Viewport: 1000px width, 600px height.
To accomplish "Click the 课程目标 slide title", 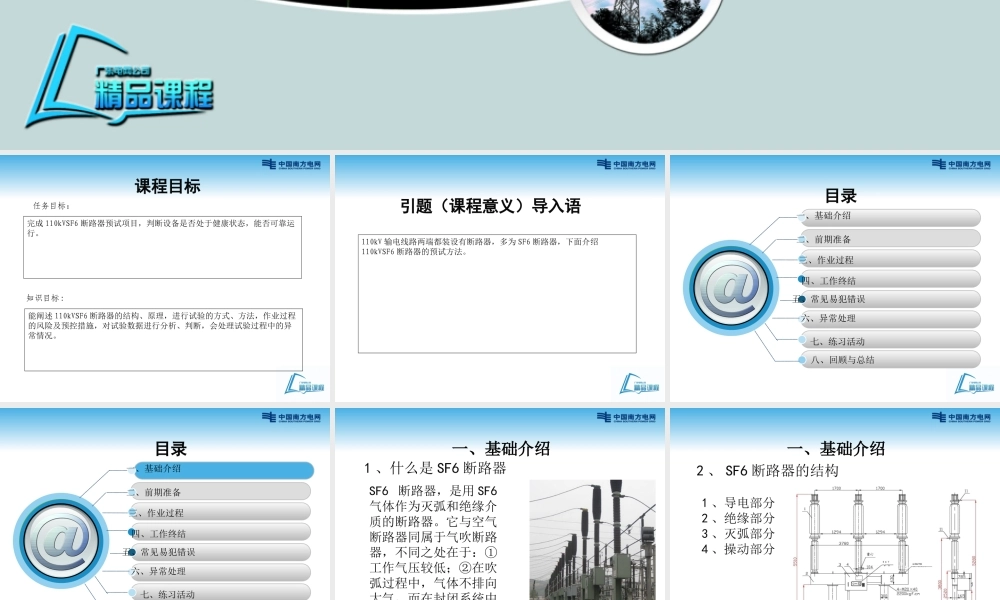I will point(168,186).
